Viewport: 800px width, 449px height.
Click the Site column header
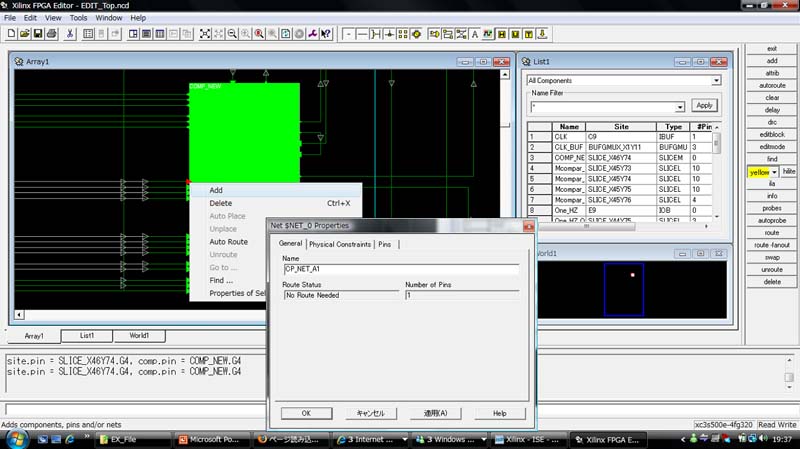point(621,127)
